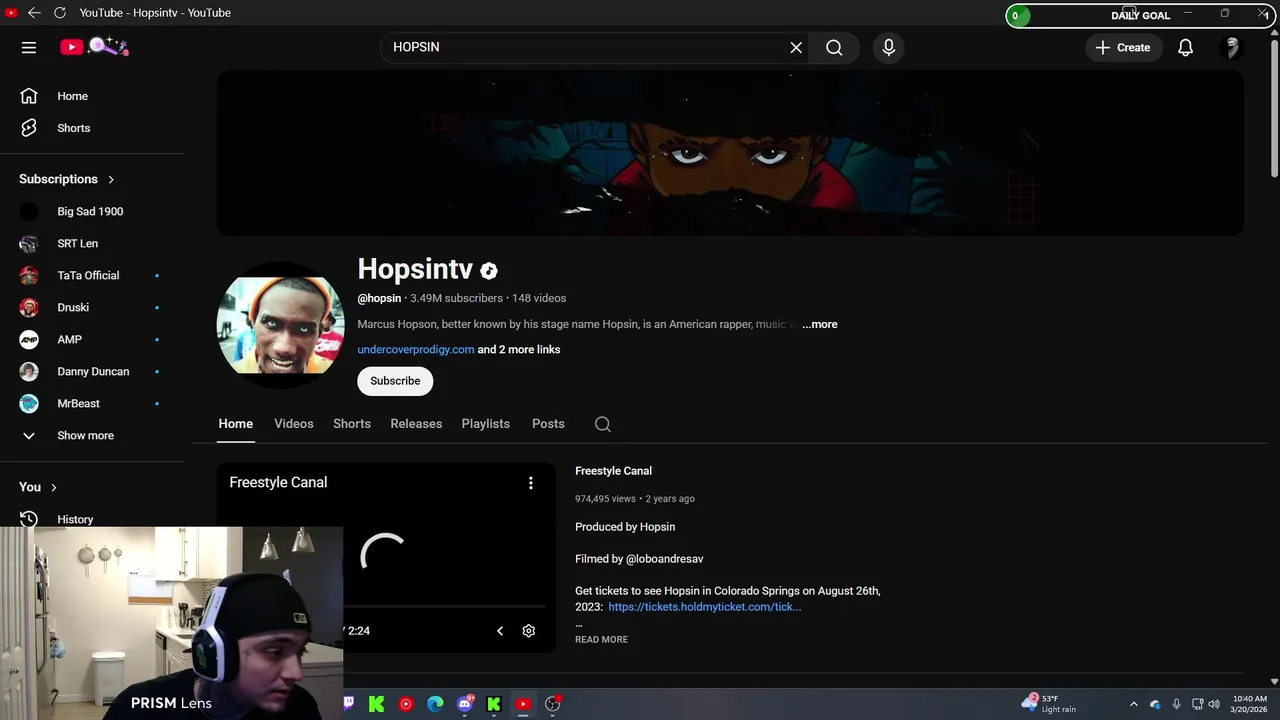The image size is (1280, 720).
Task: Click the Create button
Action: pos(1123,47)
